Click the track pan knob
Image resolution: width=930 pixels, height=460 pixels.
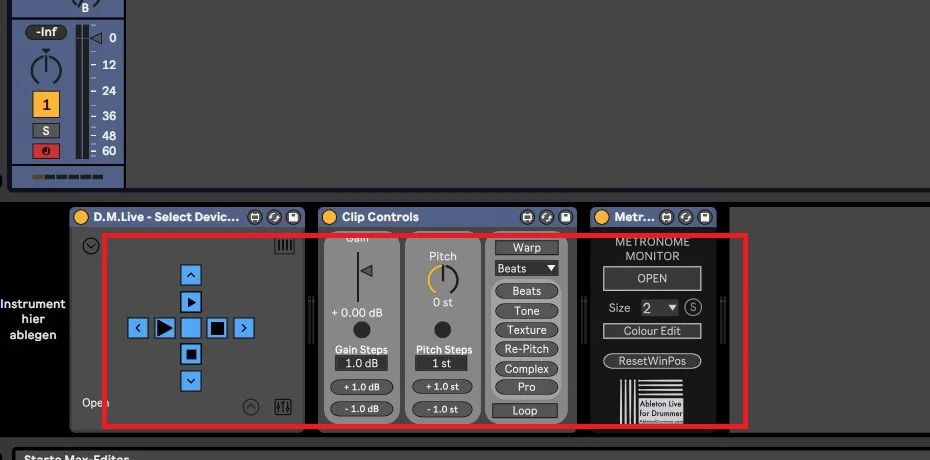pyautogui.click(x=46, y=69)
